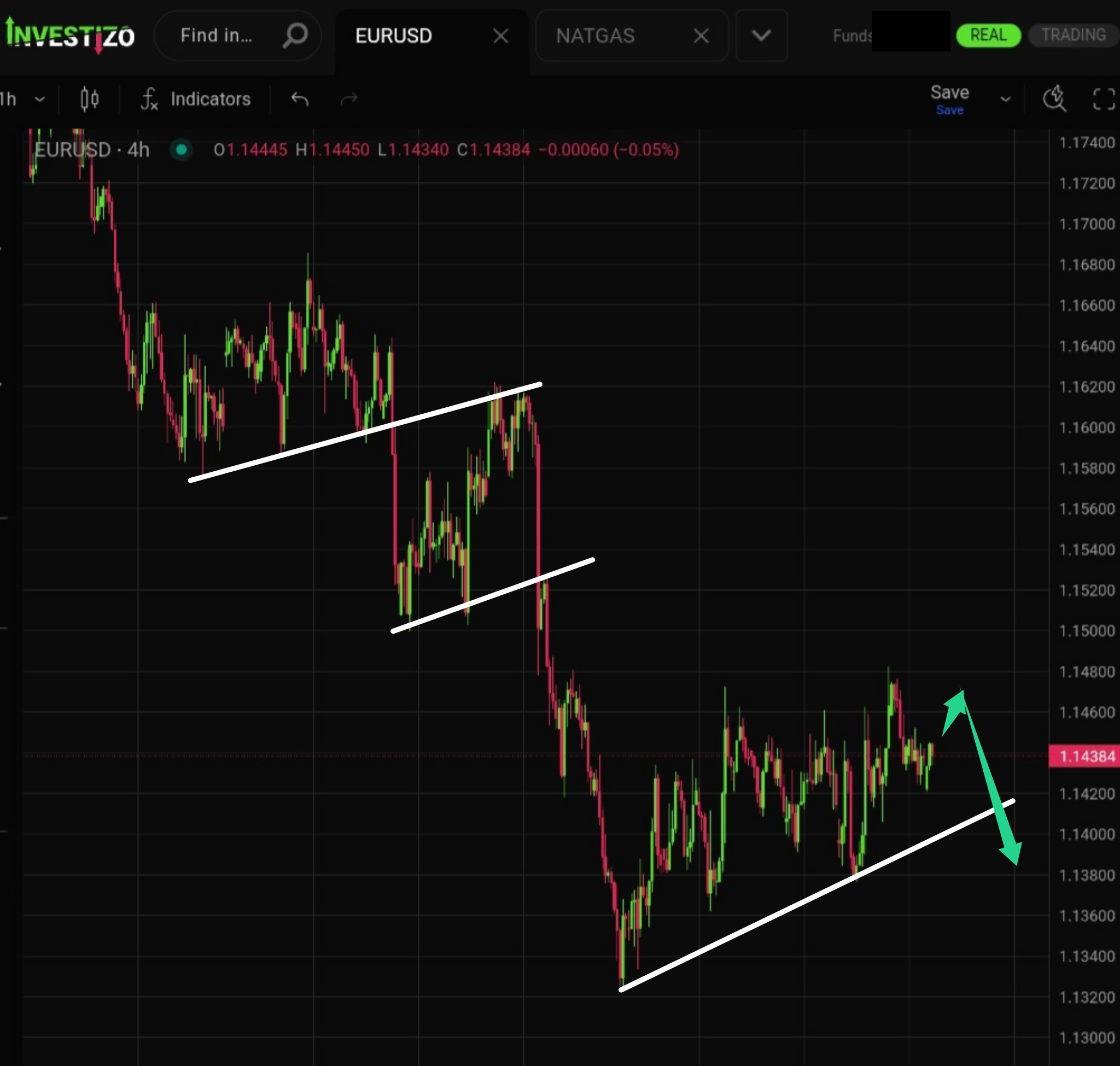Undo the last chart action
This screenshot has height=1066, width=1120.
[x=300, y=99]
